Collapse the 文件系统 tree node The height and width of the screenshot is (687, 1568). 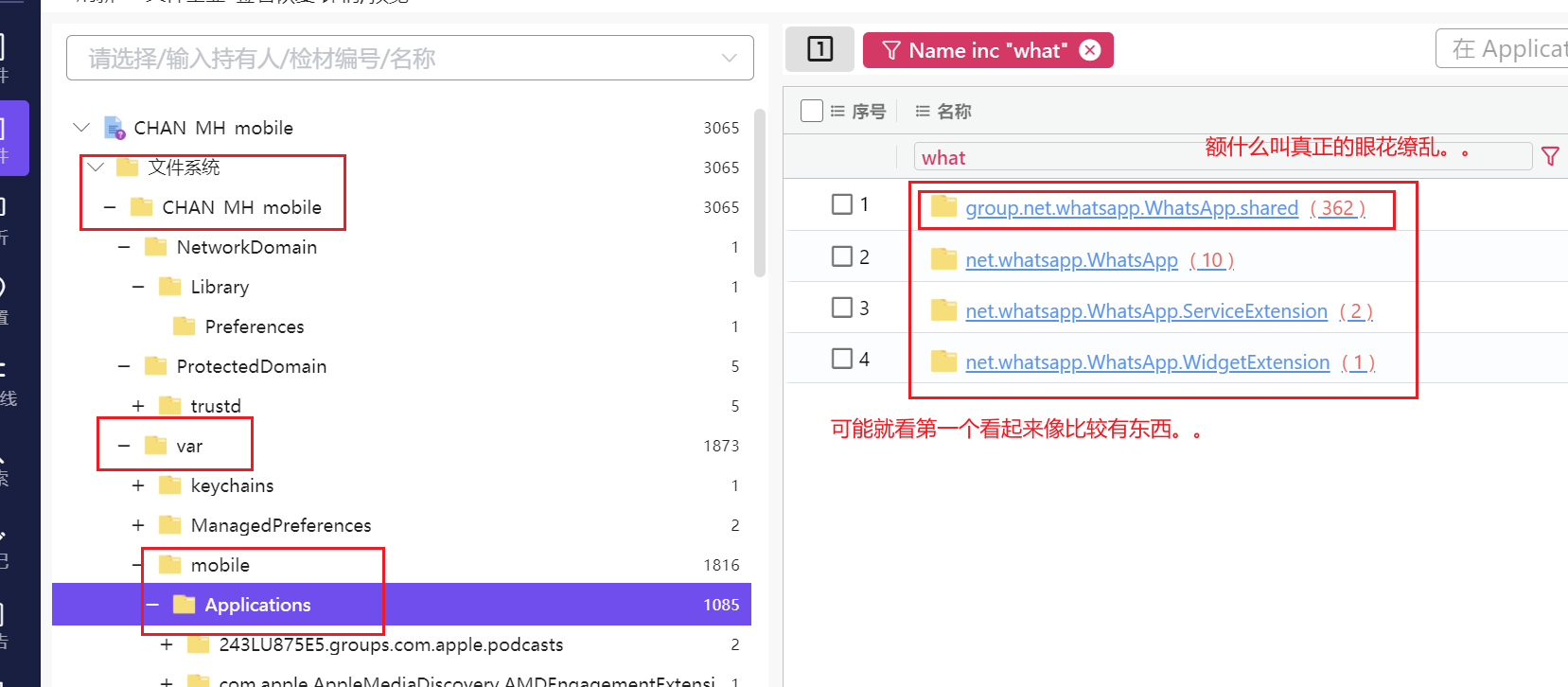[x=96, y=167]
